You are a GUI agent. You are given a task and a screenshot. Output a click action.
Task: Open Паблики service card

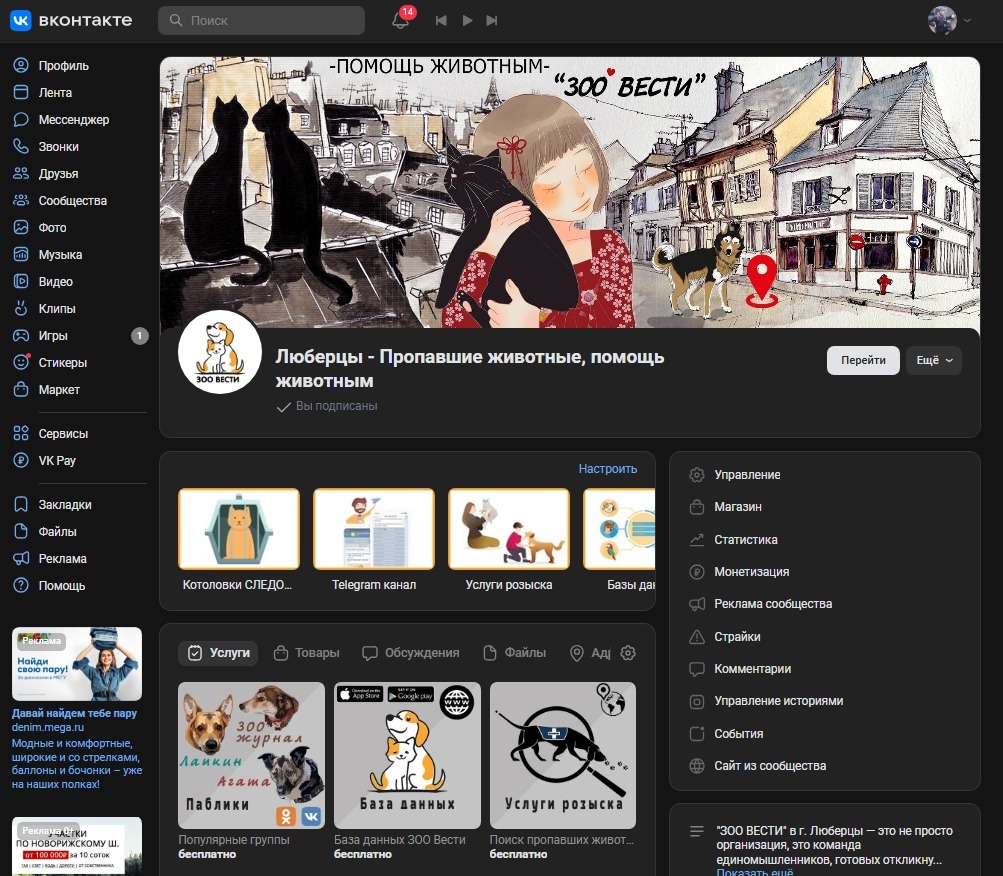pyautogui.click(x=251, y=755)
